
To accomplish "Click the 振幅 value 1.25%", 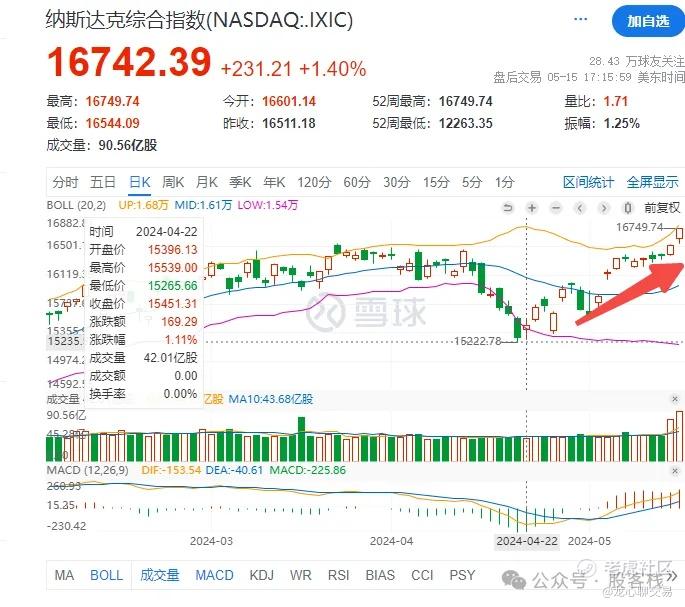I will (622, 123).
